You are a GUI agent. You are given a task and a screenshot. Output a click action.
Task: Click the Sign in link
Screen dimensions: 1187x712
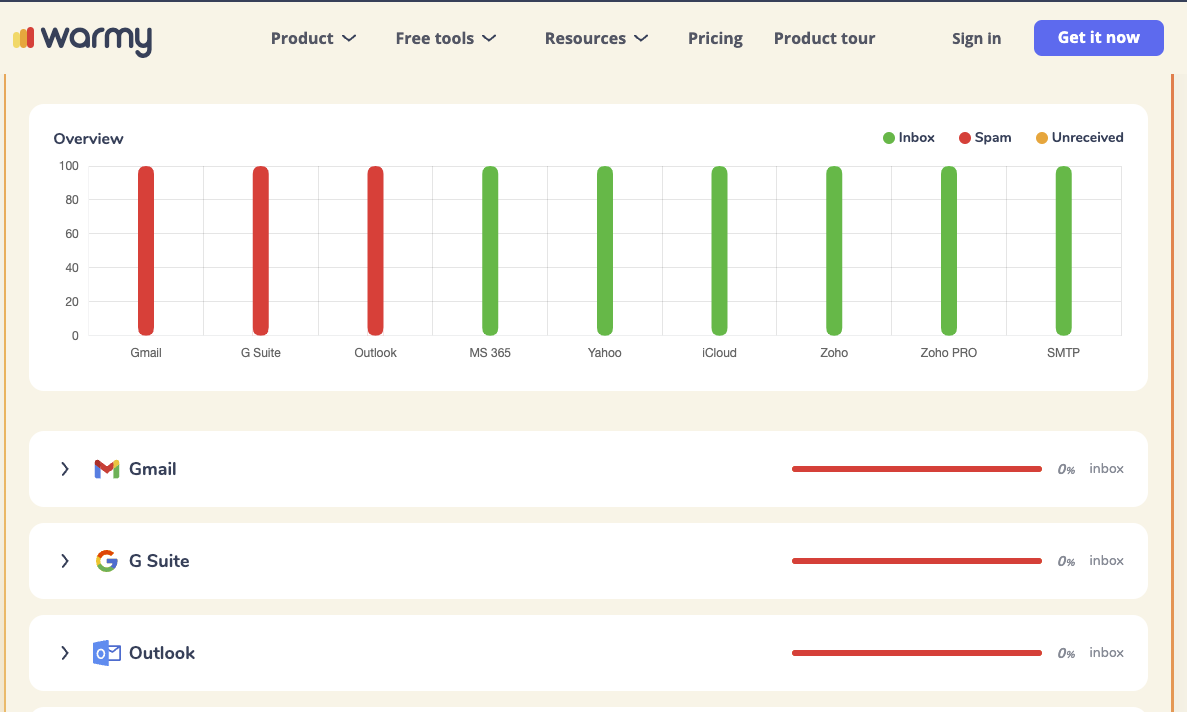[976, 39]
